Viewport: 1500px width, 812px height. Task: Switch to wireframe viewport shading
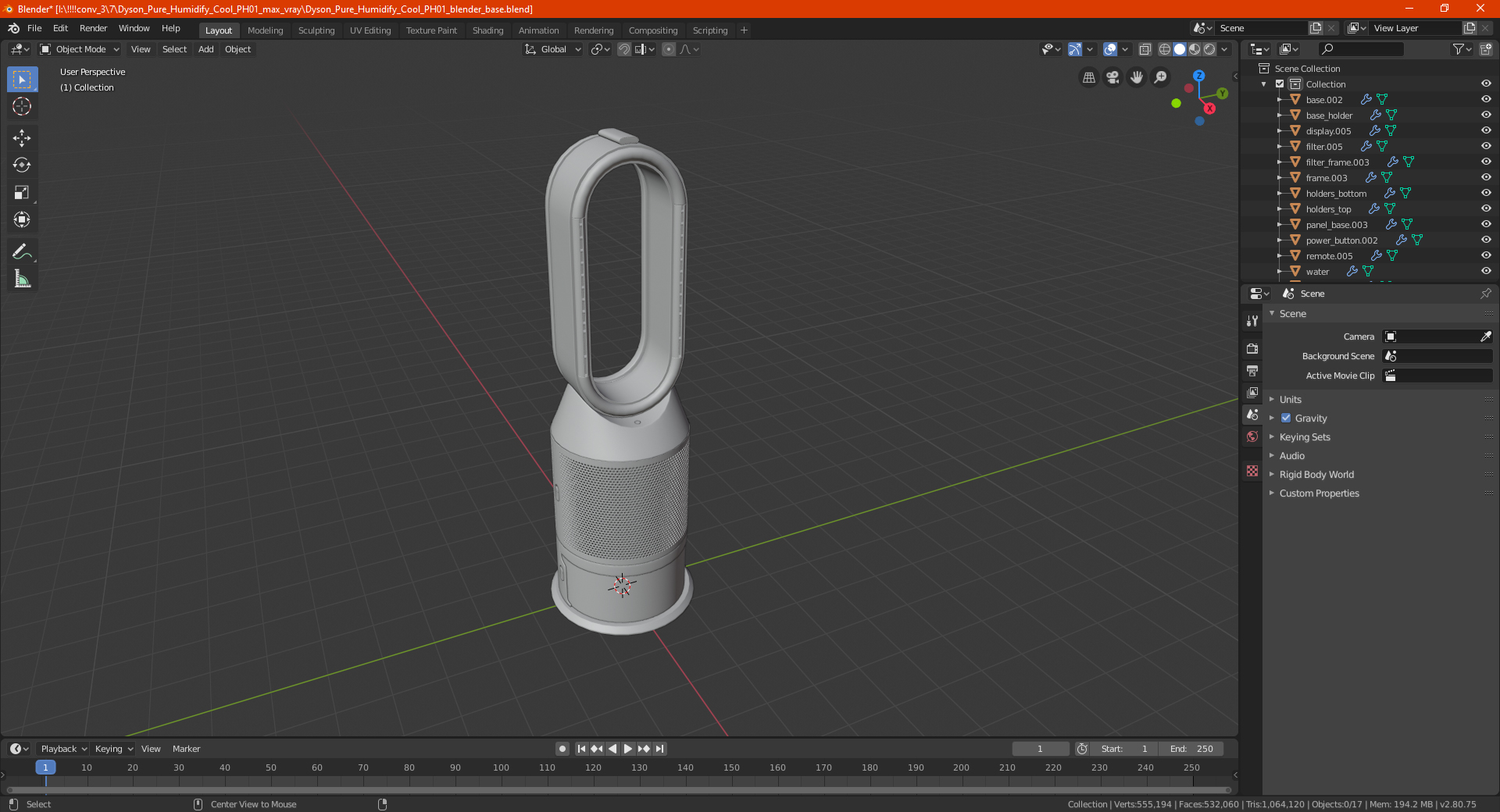[x=1165, y=49]
